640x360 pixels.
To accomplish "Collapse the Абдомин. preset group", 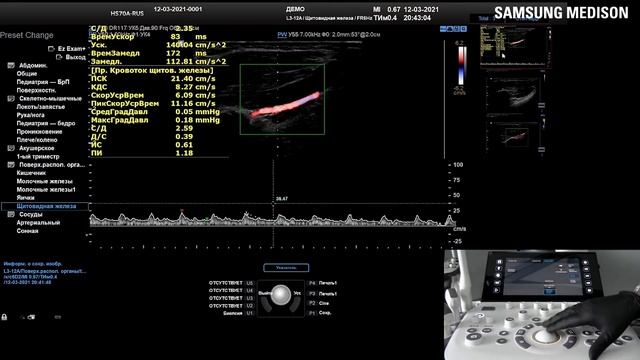I will (x=11, y=65).
